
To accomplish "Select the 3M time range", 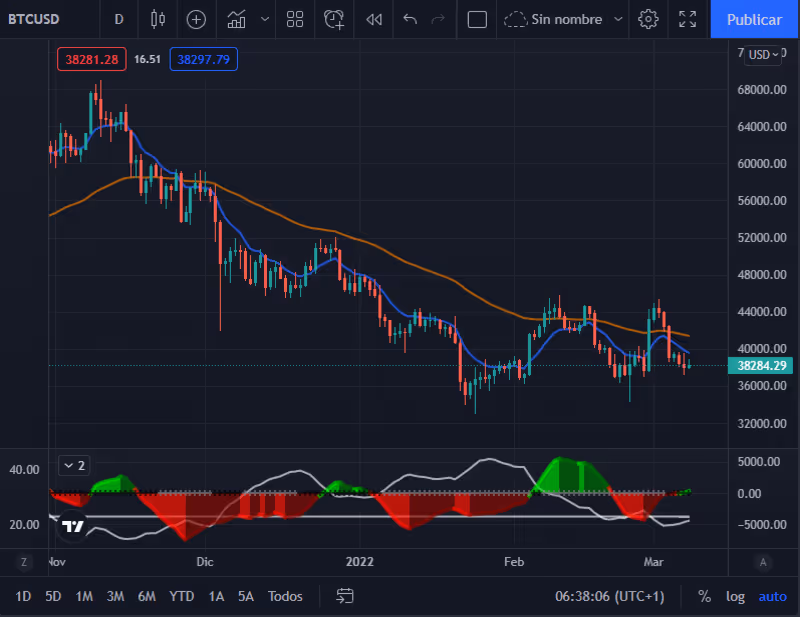I will [x=115, y=596].
